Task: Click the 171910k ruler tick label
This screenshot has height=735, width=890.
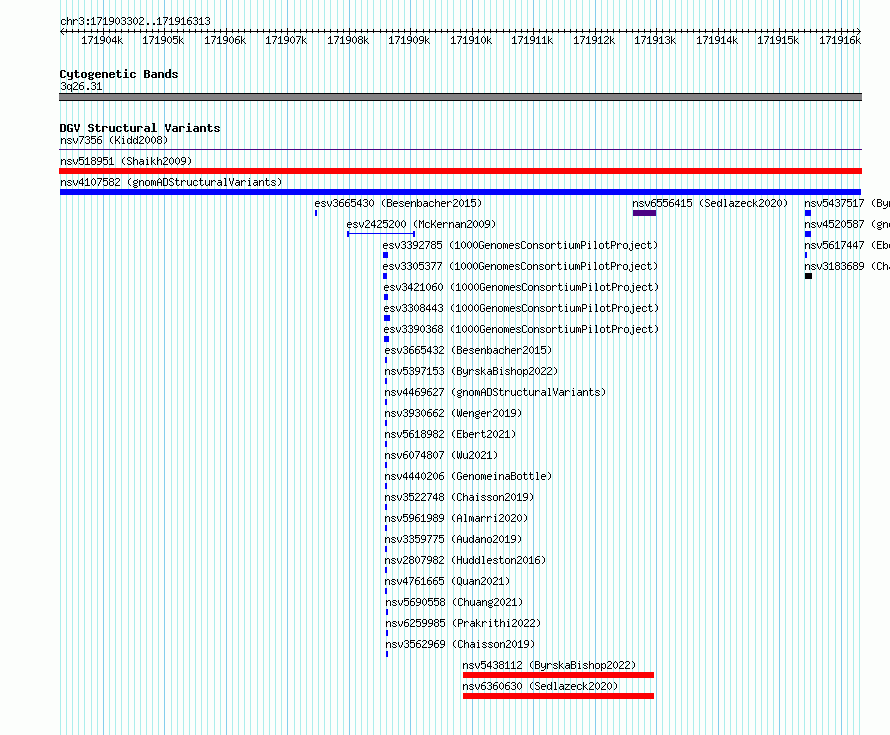Action: [x=471, y=40]
